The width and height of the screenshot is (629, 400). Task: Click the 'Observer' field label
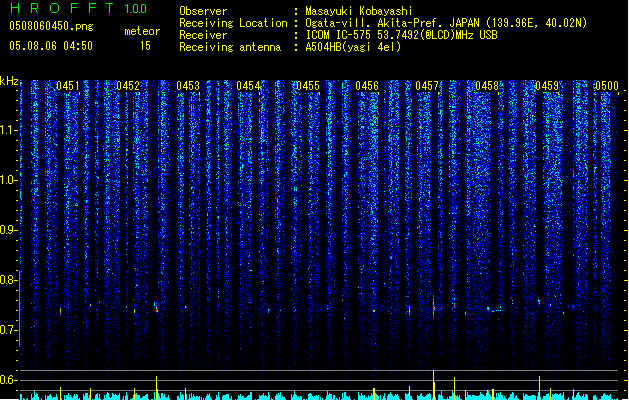(203, 11)
